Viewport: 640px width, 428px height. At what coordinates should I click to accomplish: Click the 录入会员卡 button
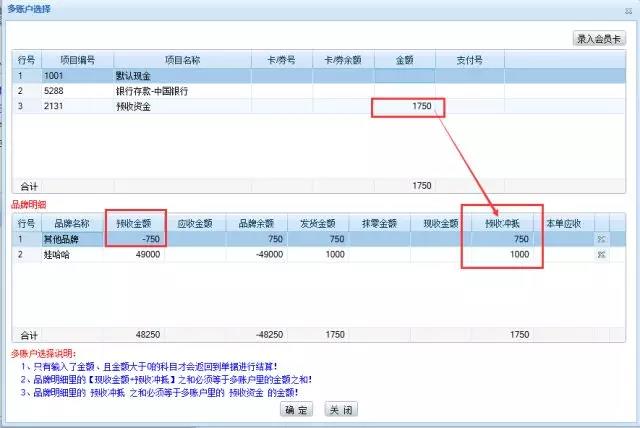click(x=599, y=39)
